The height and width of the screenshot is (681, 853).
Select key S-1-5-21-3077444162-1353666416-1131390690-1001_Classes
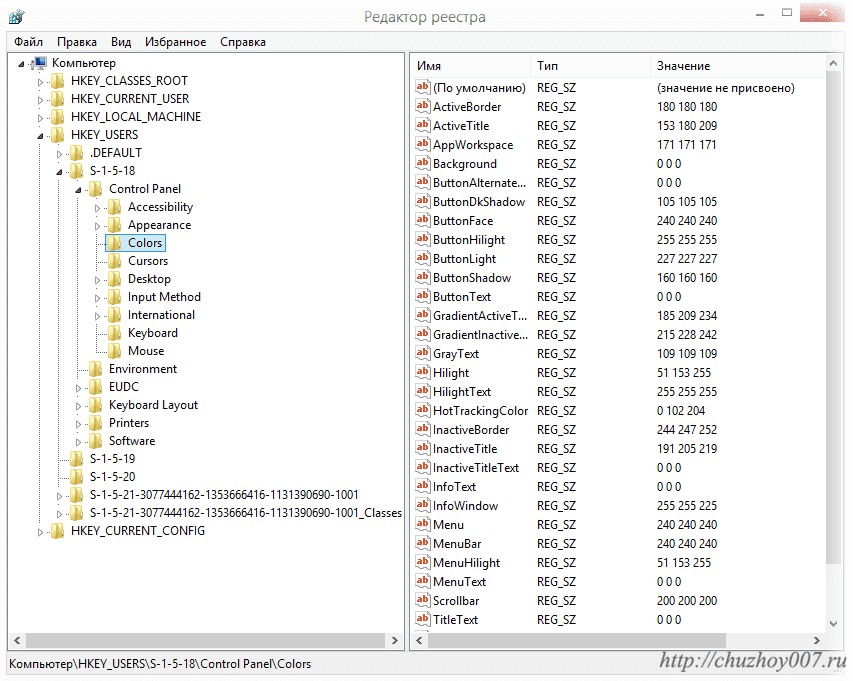(246, 513)
